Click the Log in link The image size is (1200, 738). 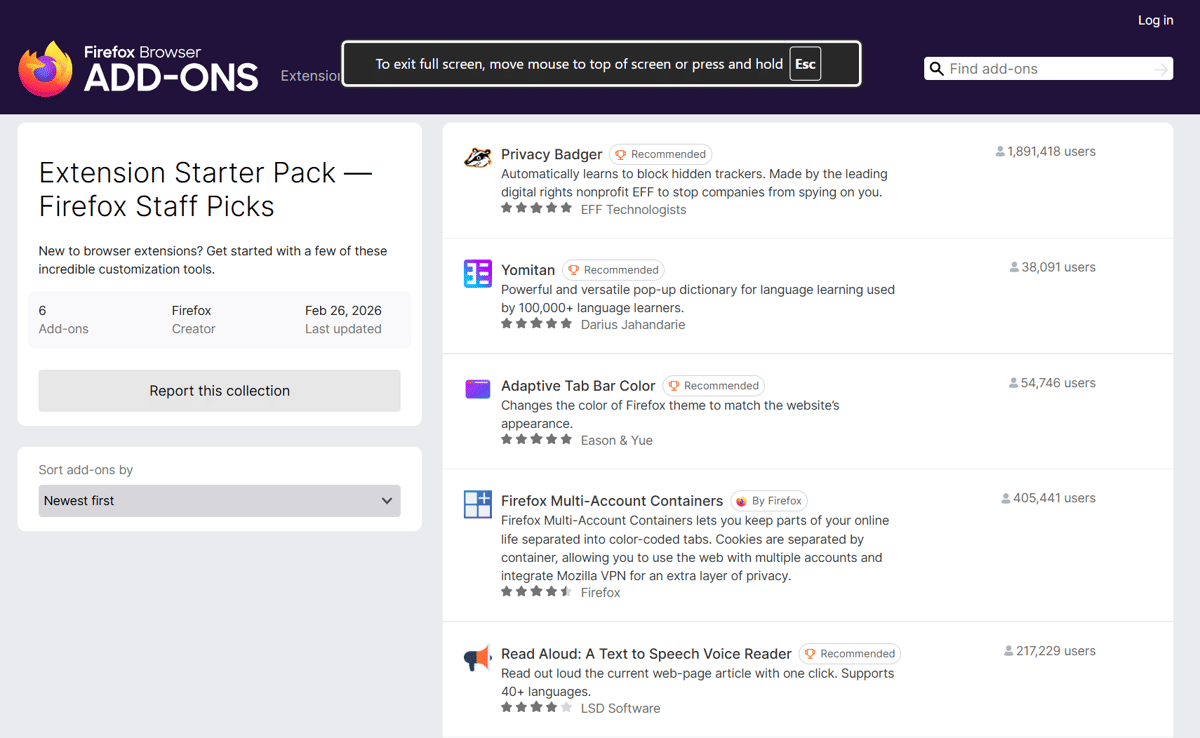[x=1155, y=20]
